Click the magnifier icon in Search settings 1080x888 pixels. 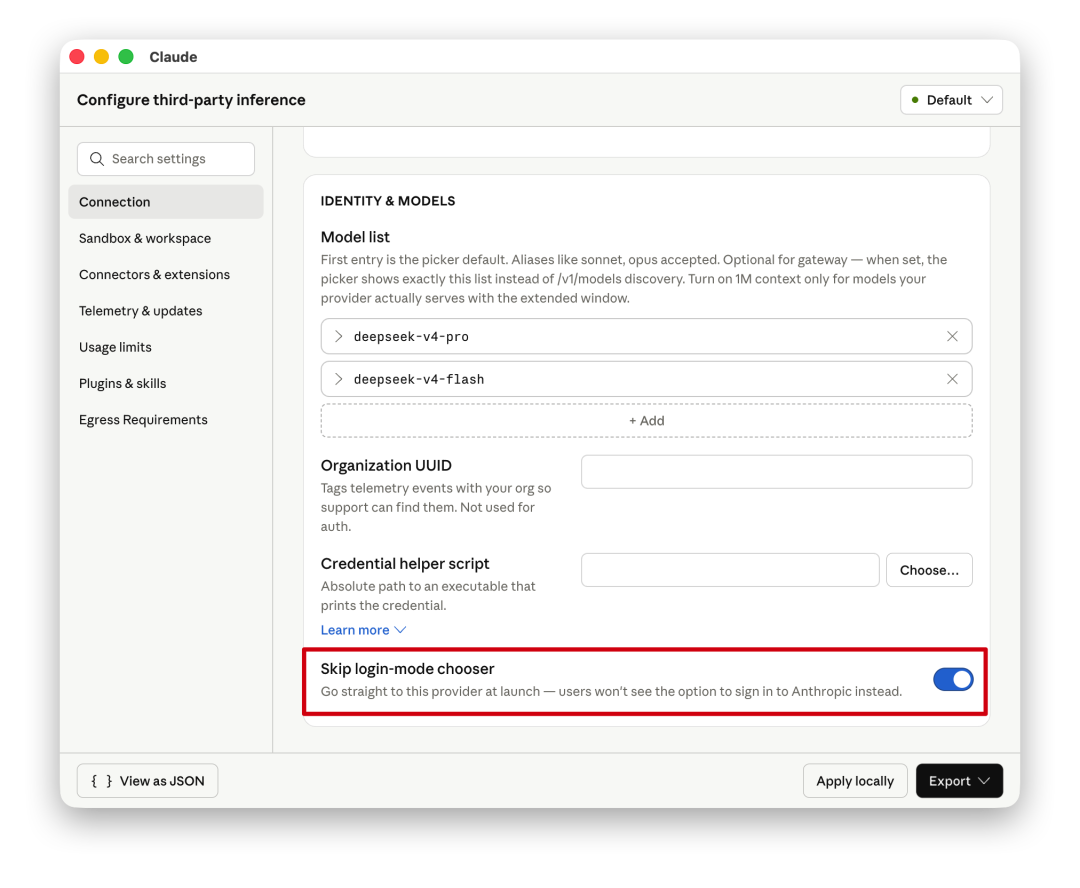(x=97, y=159)
